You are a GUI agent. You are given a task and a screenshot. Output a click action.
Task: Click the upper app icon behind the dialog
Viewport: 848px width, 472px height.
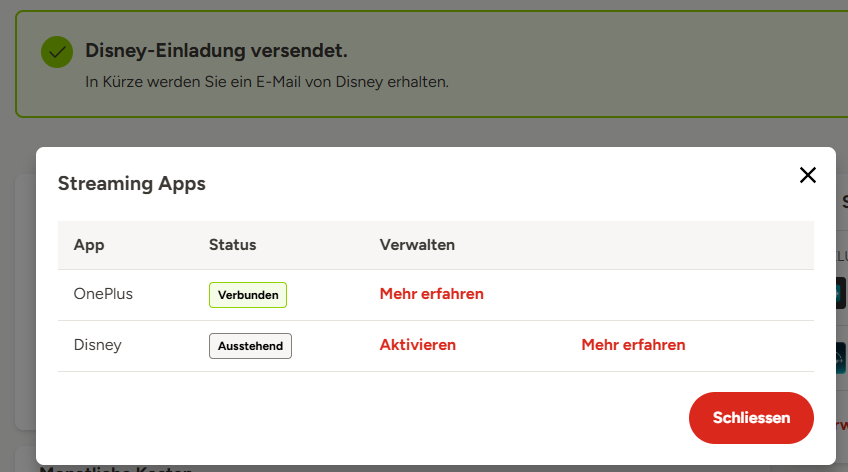841,293
